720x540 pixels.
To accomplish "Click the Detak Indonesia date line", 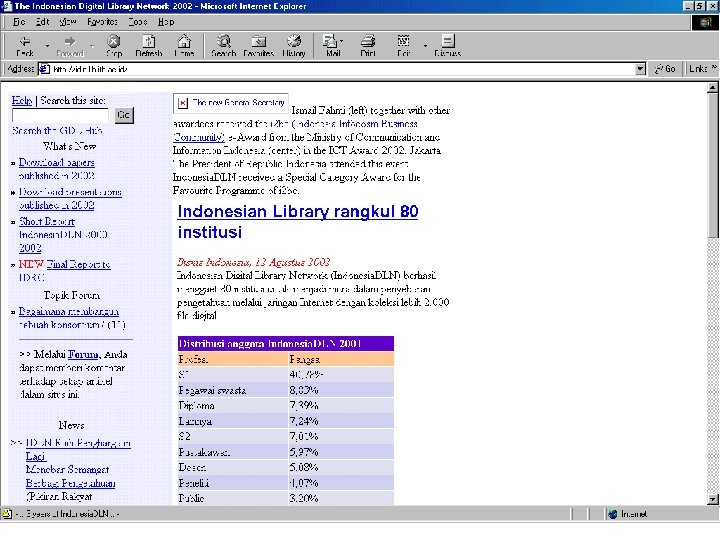I will [253, 262].
